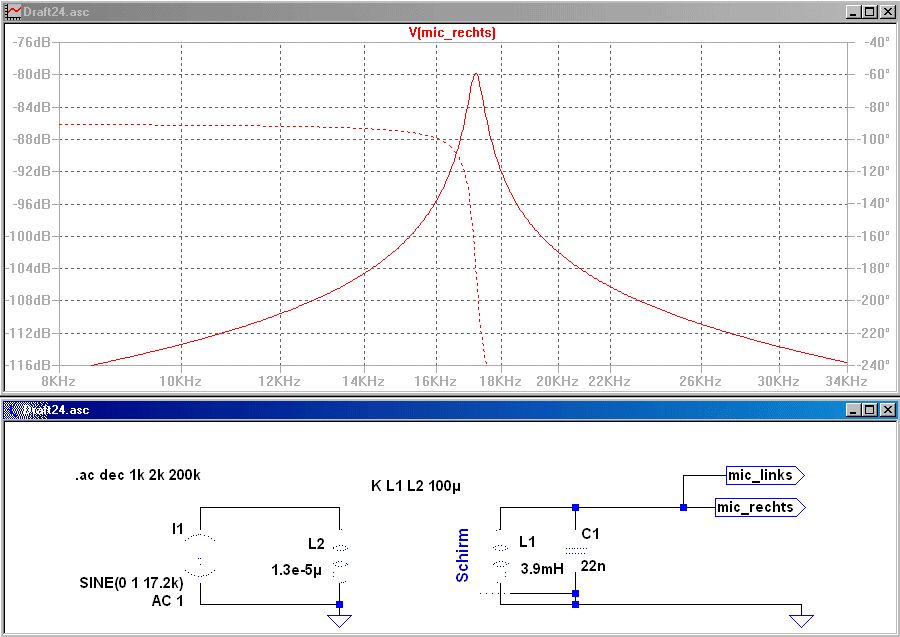
Task: Click the mic_links net label
Action: 765,475
